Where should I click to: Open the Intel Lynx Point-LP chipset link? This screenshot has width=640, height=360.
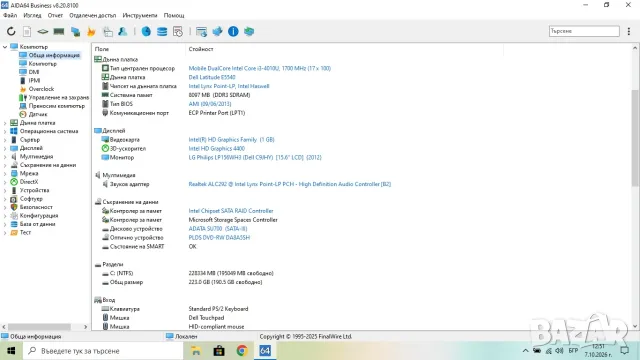(229, 87)
